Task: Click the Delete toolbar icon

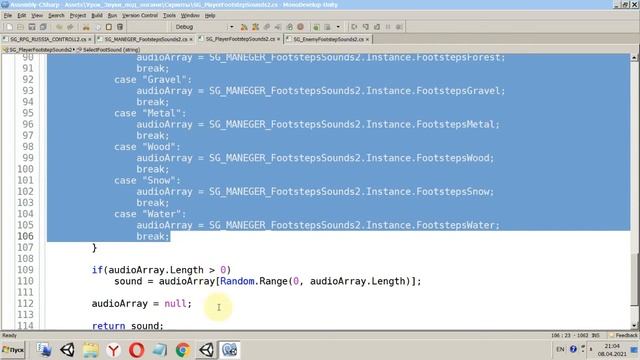Action: (x=120, y=27)
